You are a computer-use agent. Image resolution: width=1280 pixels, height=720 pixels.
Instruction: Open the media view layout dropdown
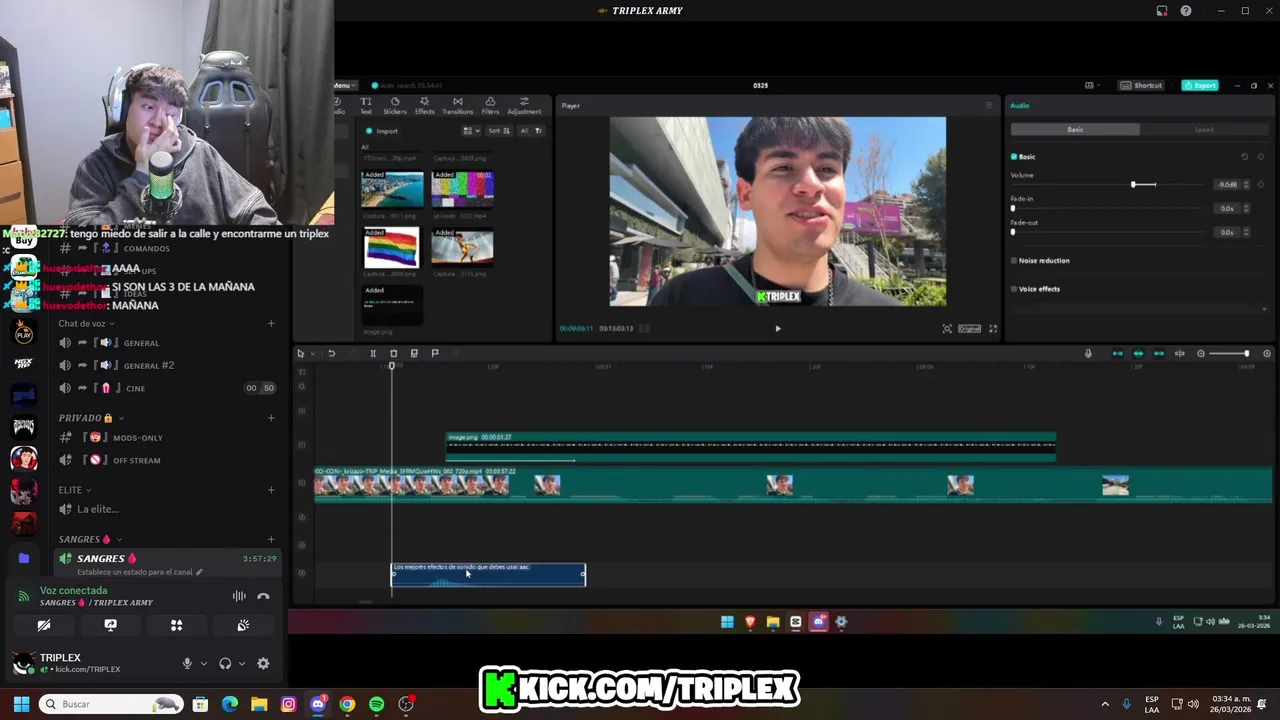click(472, 131)
